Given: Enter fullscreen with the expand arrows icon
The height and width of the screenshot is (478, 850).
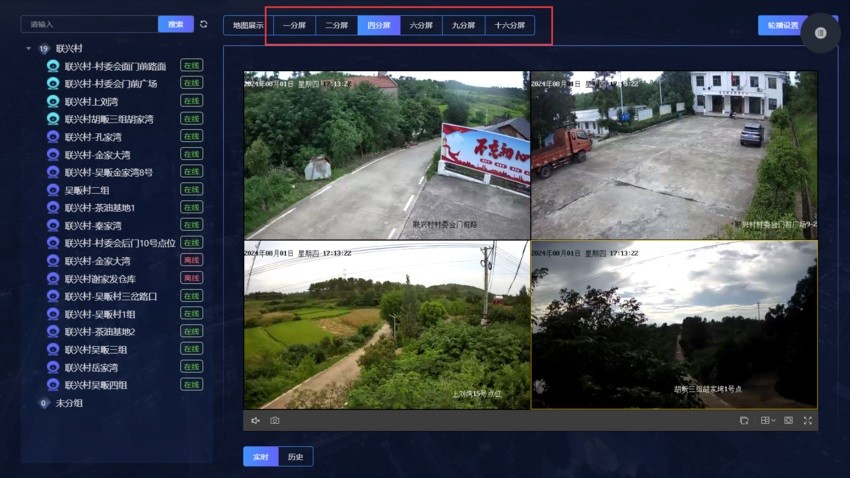Looking at the screenshot, I should [808, 421].
